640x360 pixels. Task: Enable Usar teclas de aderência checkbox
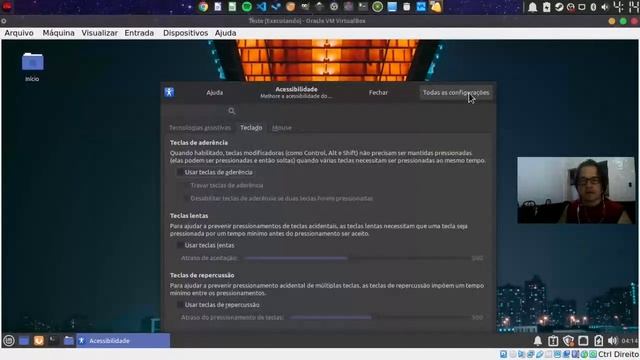180,172
